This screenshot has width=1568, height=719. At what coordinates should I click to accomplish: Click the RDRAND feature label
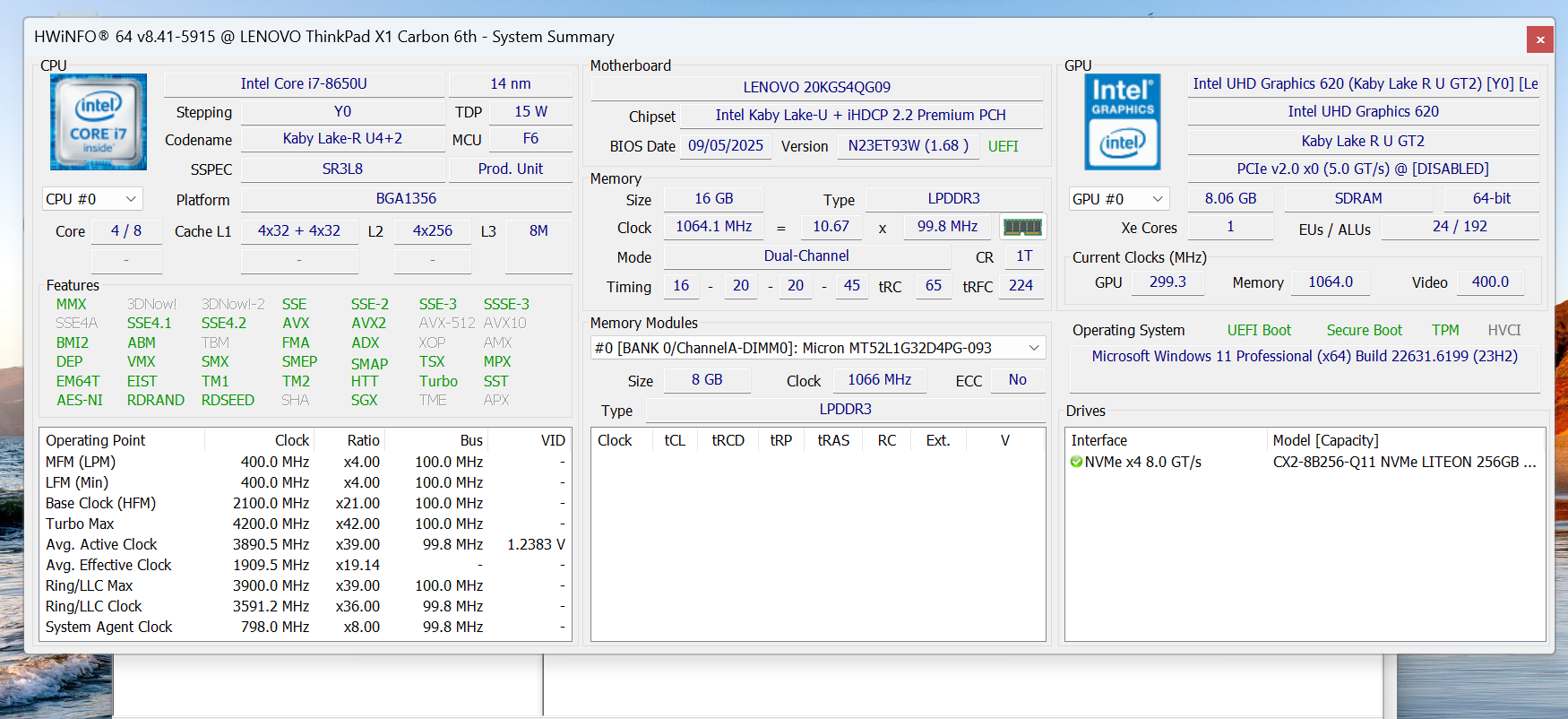156,401
